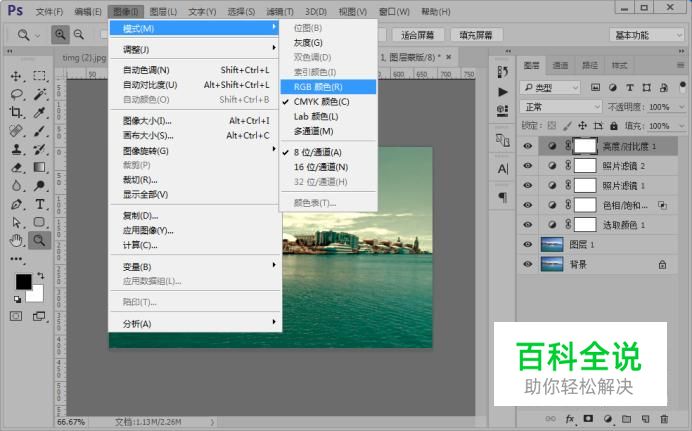This screenshot has height=431, width=692.
Task: Click the 适合屏幕 button
Action: point(417,35)
